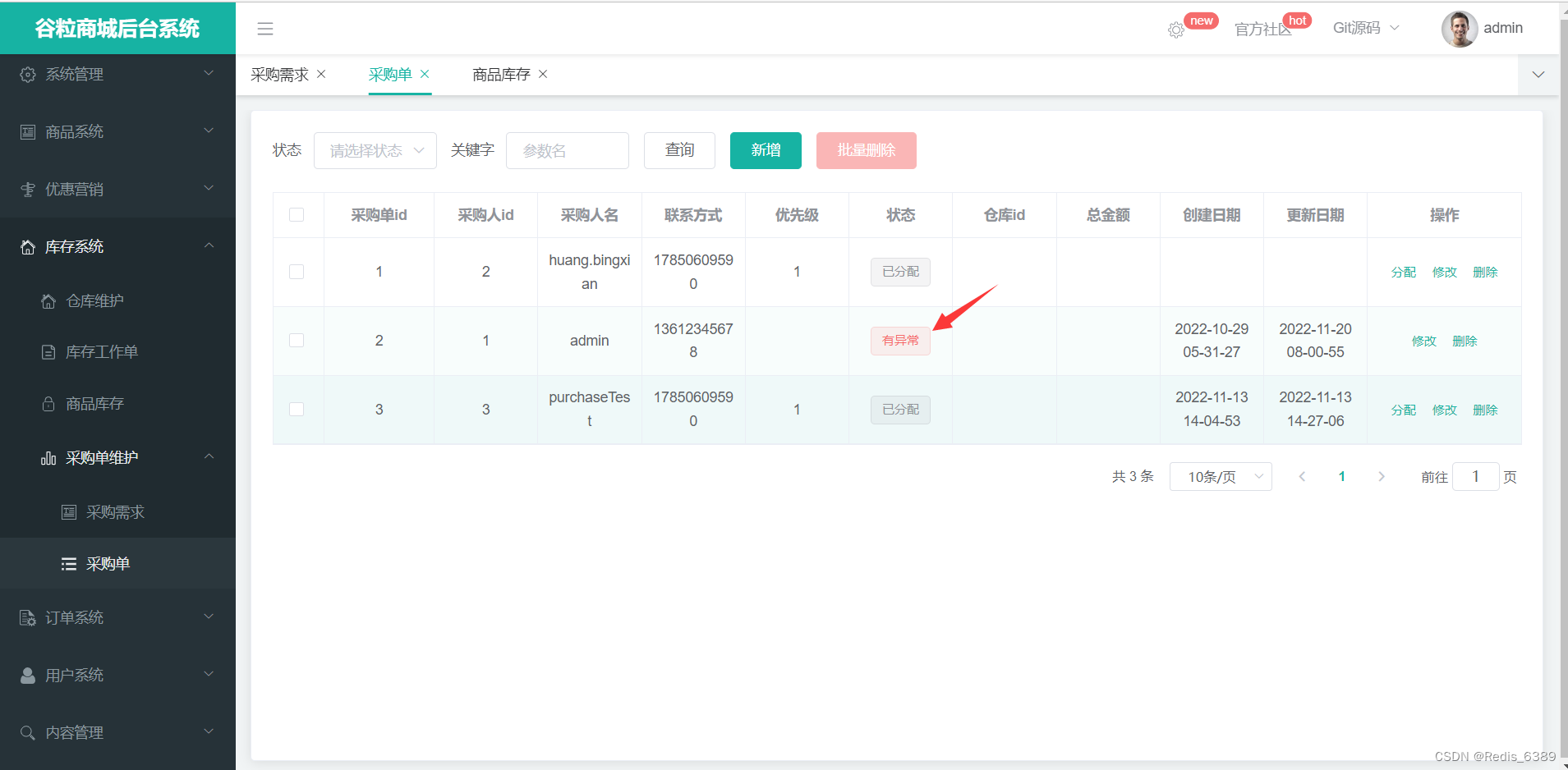Image resolution: width=1568 pixels, height=770 pixels.
Task: Go to next page arrow in pagination
Action: [x=1382, y=477]
